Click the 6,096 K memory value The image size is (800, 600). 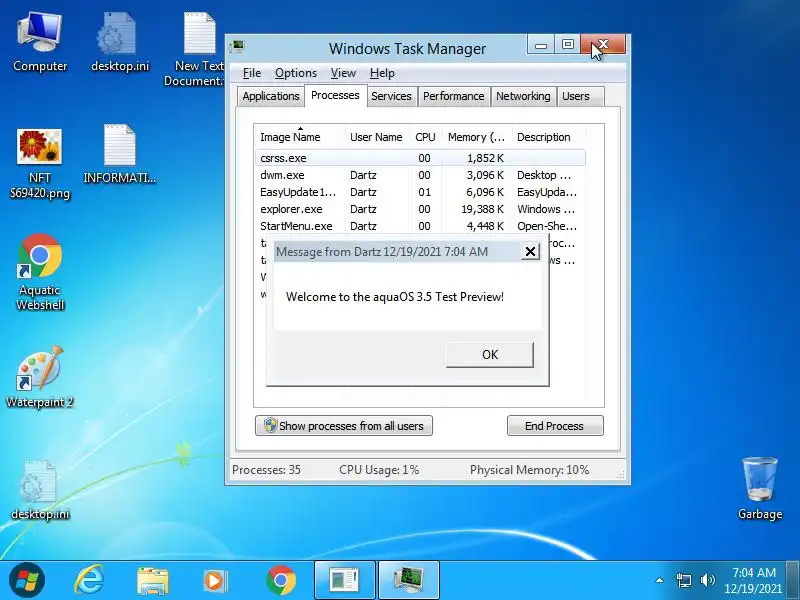coord(485,192)
